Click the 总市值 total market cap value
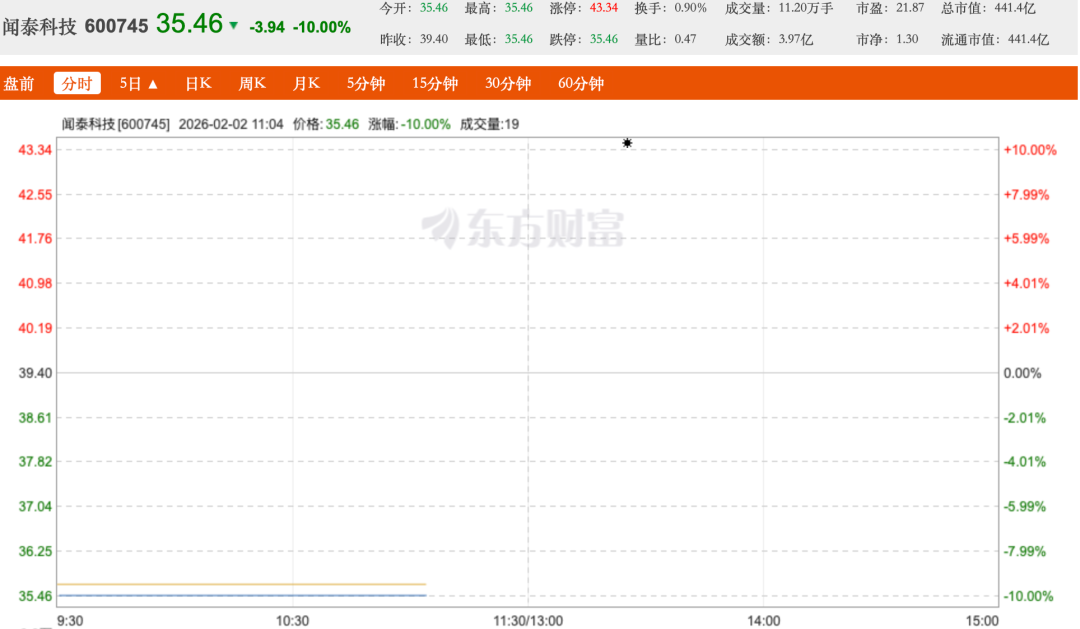Viewport: 1080px width, 629px height. click(x=1015, y=8)
